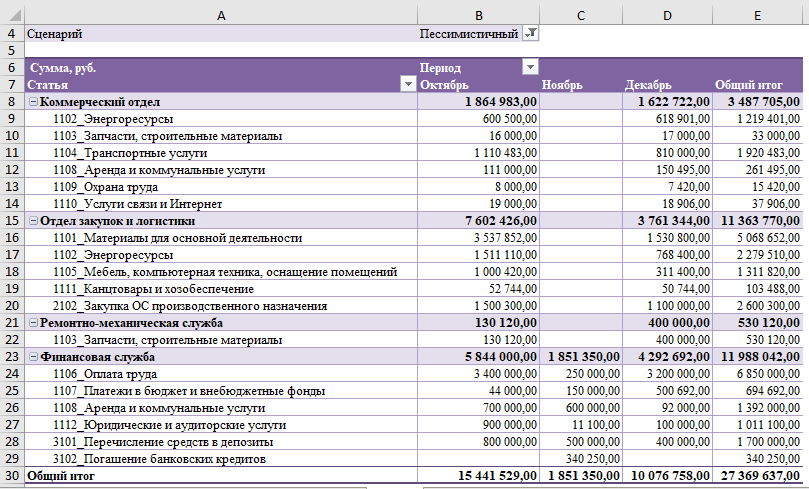Image resolution: width=809 pixels, height=489 pixels.
Task: Click the Сценарий label cell
Action: click(221, 34)
